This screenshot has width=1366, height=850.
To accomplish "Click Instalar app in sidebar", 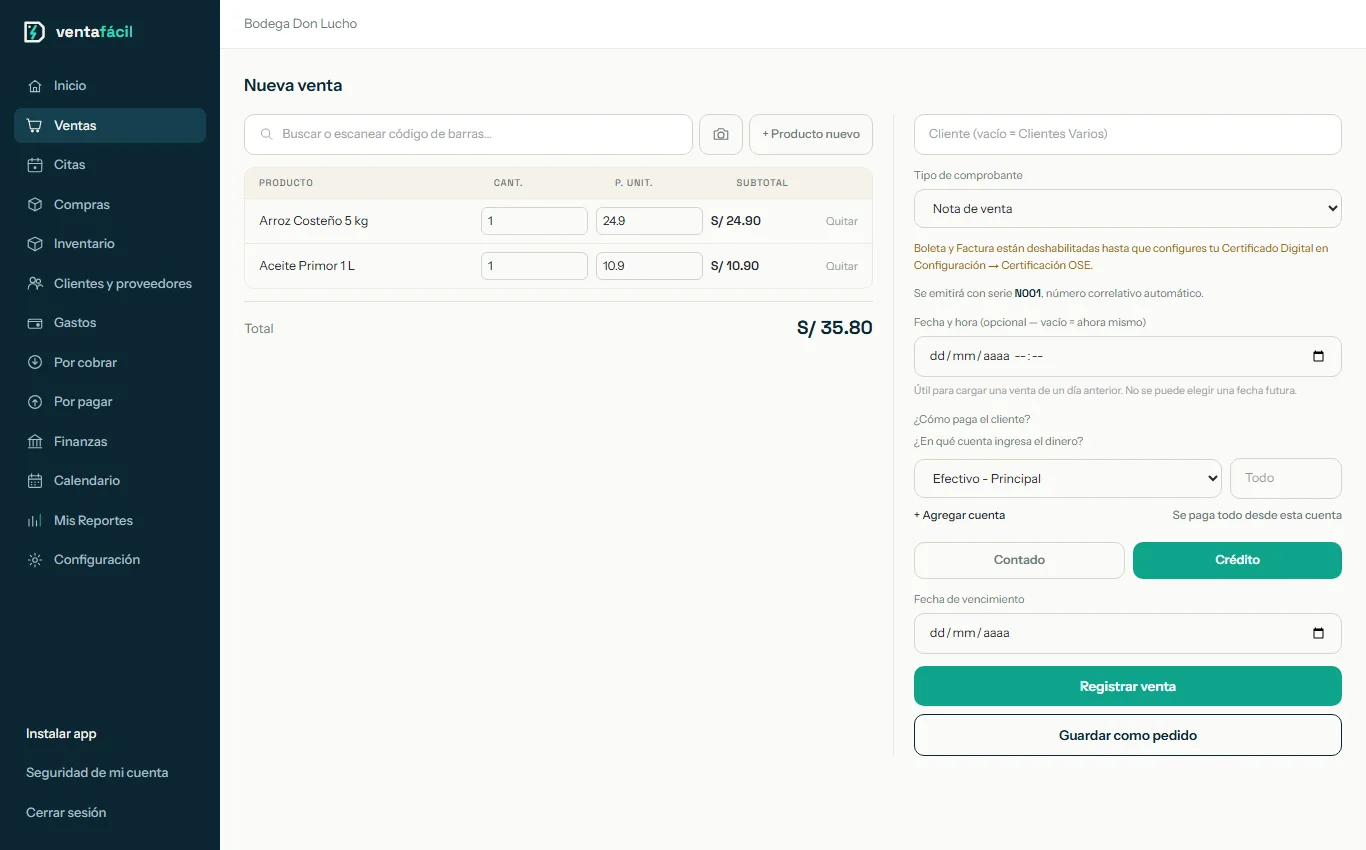I will (x=61, y=734).
